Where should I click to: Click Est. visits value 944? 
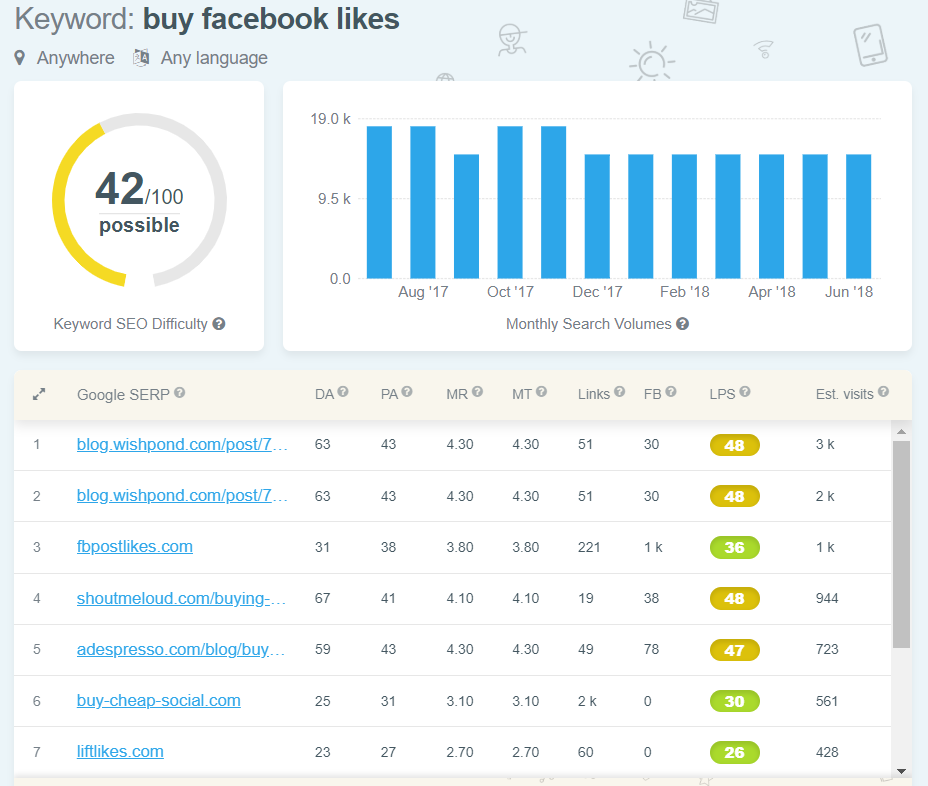827,598
